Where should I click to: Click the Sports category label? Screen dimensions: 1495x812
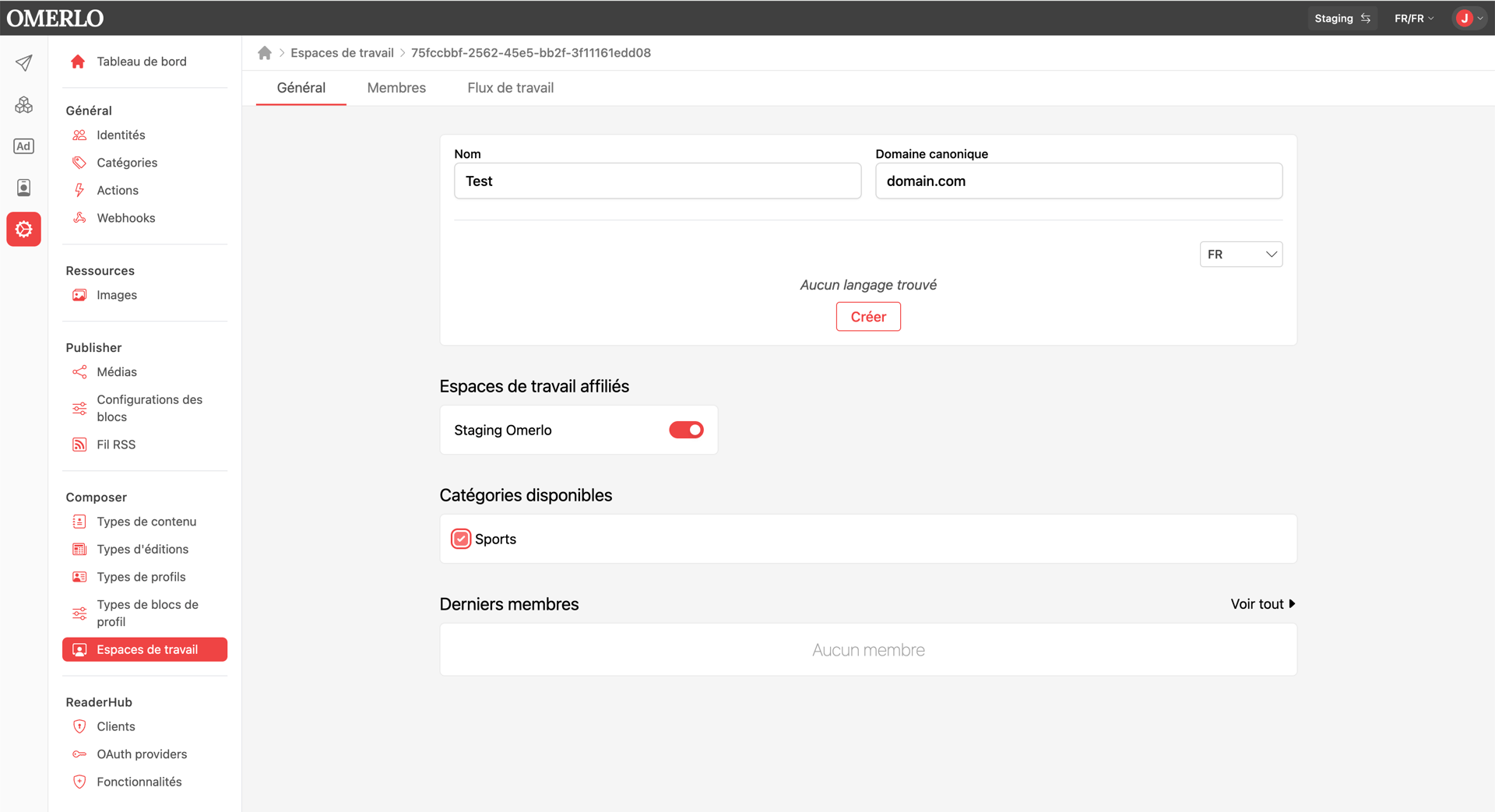coord(495,539)
